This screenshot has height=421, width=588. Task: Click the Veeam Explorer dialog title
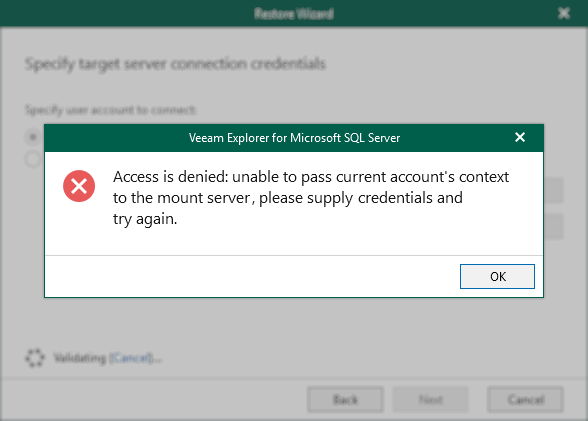click(x=294, y=138)
